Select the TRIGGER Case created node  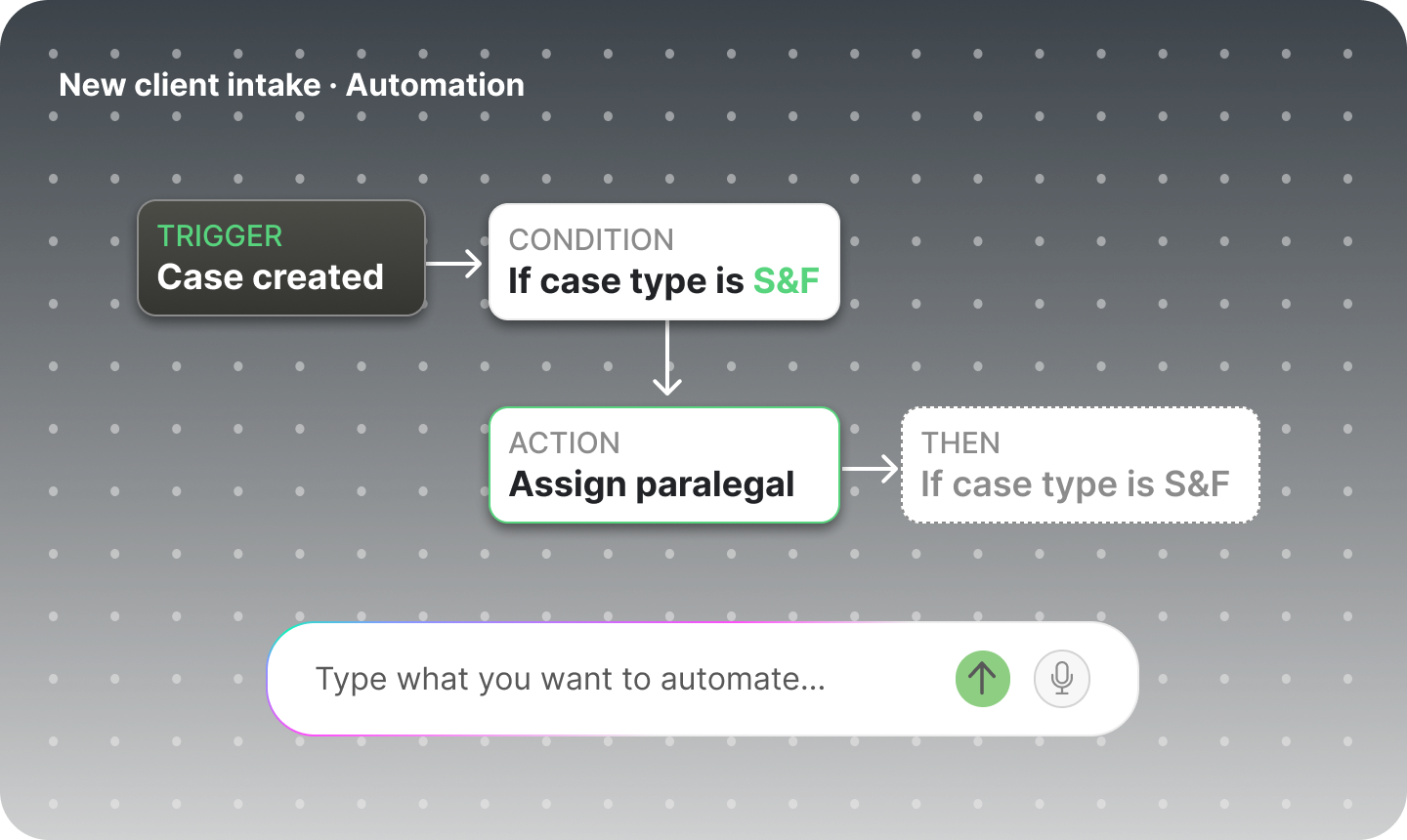[x=281, y=258]
